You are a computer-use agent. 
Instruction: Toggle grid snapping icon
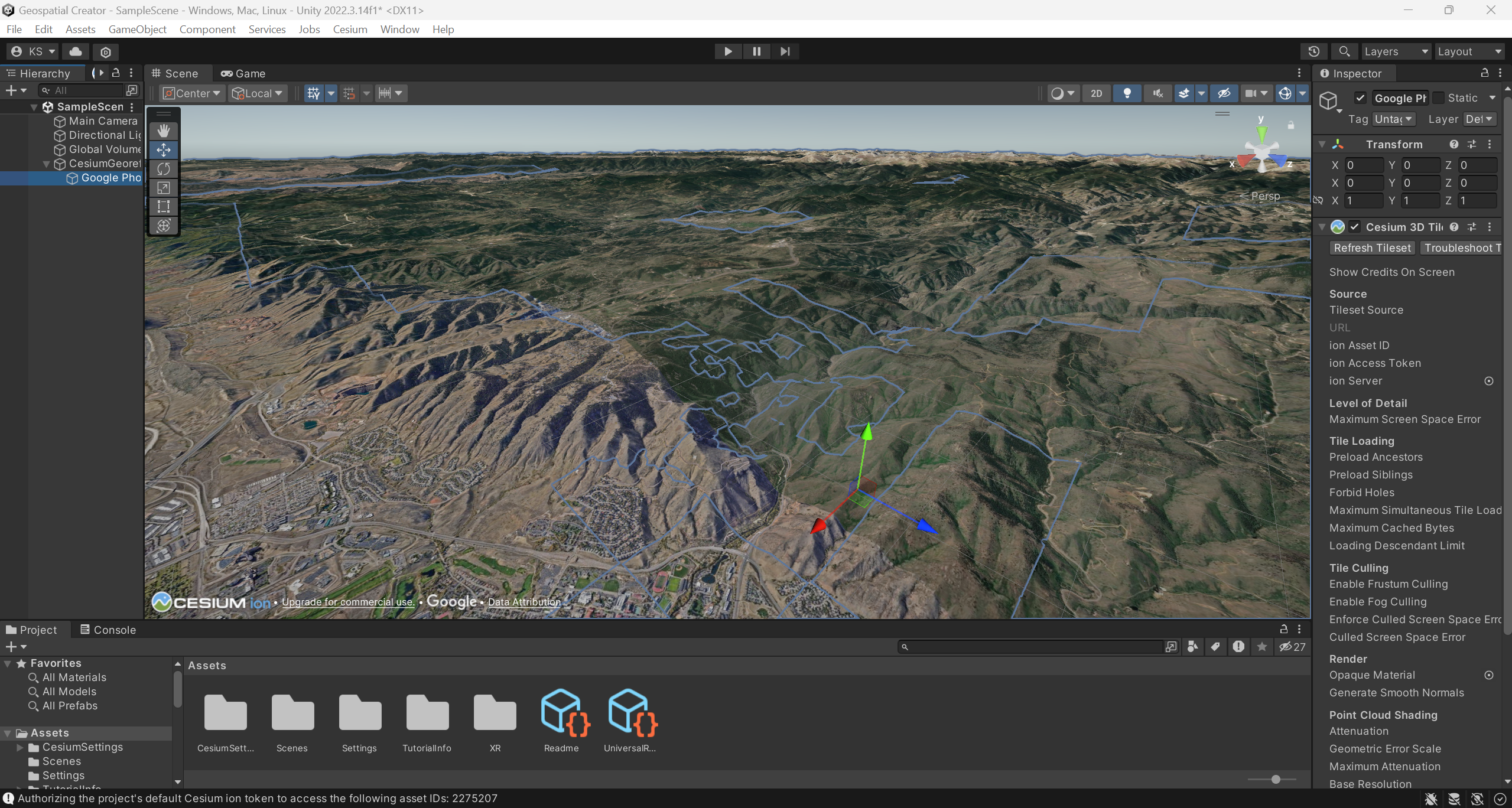[x=349, y=93]
